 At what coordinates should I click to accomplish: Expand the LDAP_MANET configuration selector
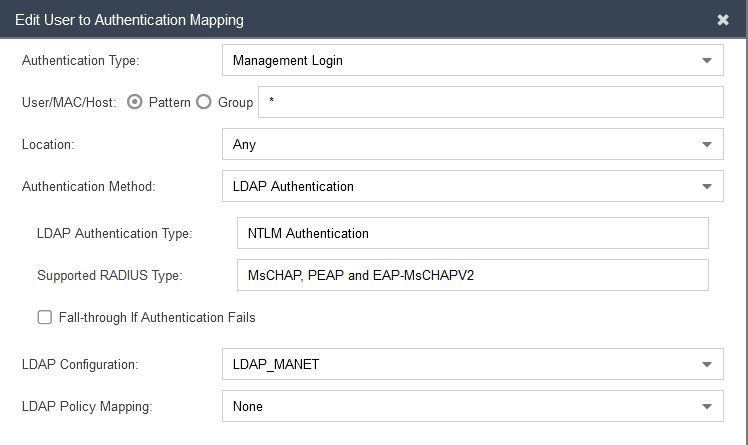[x=460, y=364]
